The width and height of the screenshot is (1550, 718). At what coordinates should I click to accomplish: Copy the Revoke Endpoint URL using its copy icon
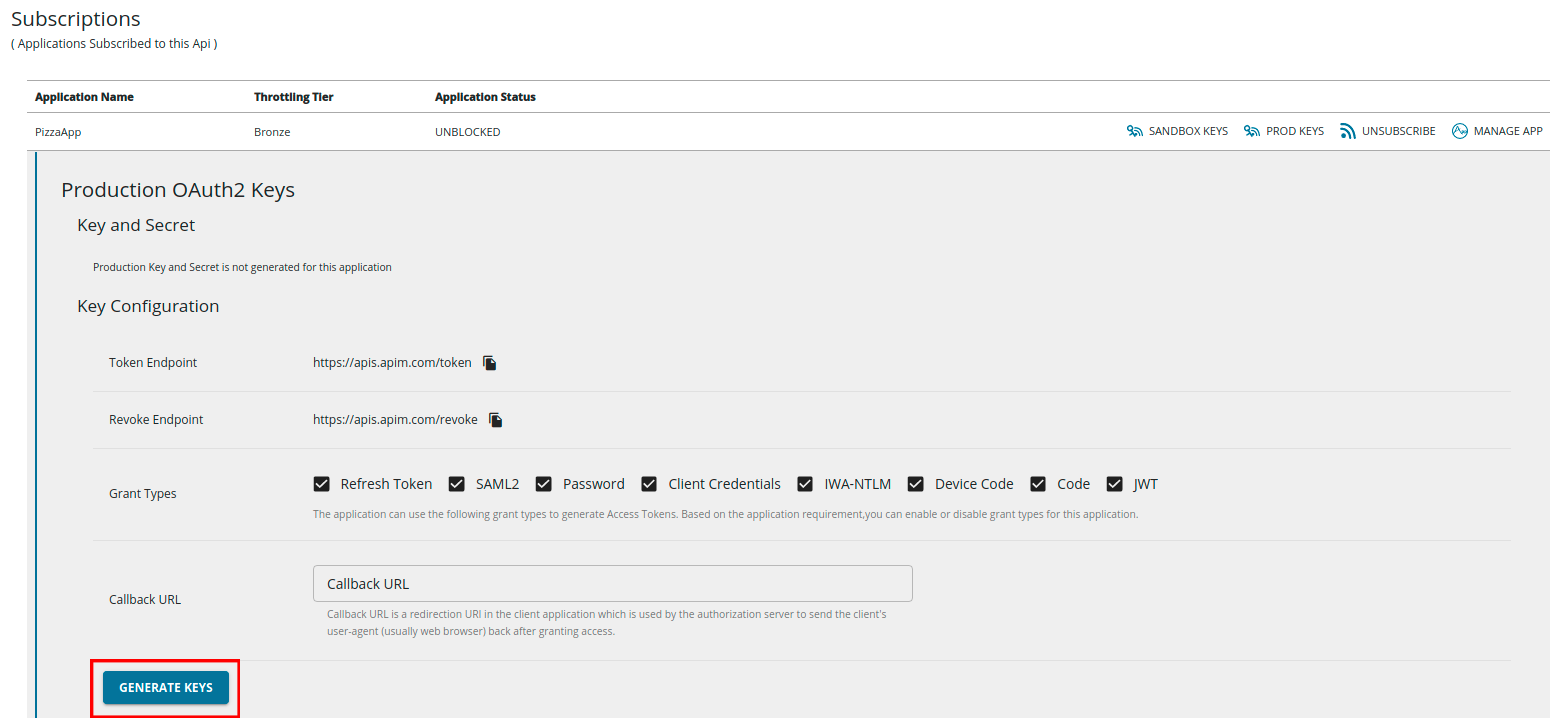495,419
